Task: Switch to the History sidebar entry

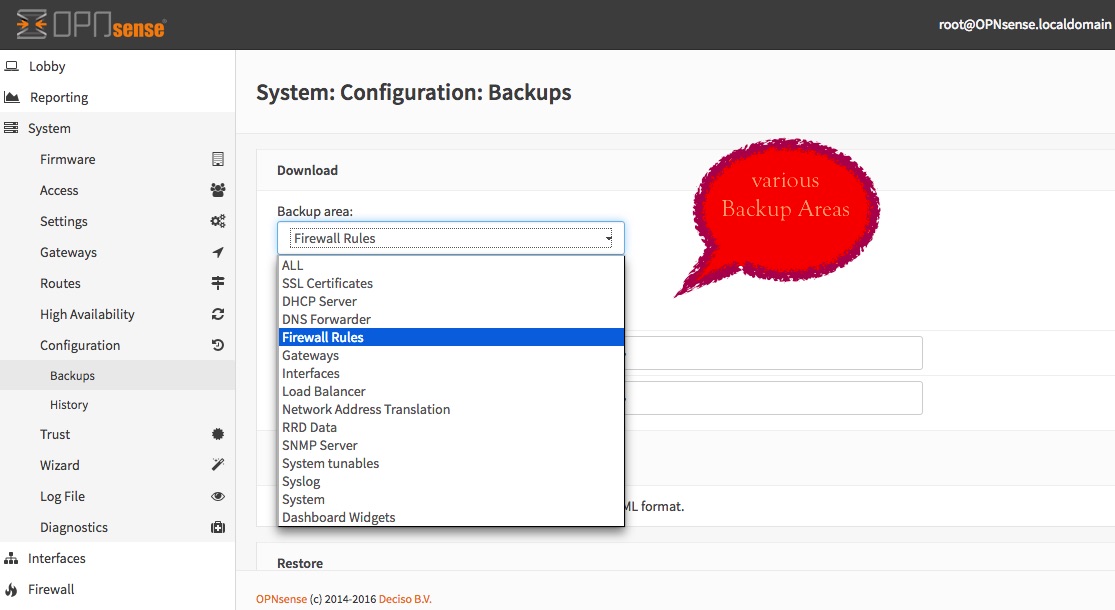Action: [68, 404]
